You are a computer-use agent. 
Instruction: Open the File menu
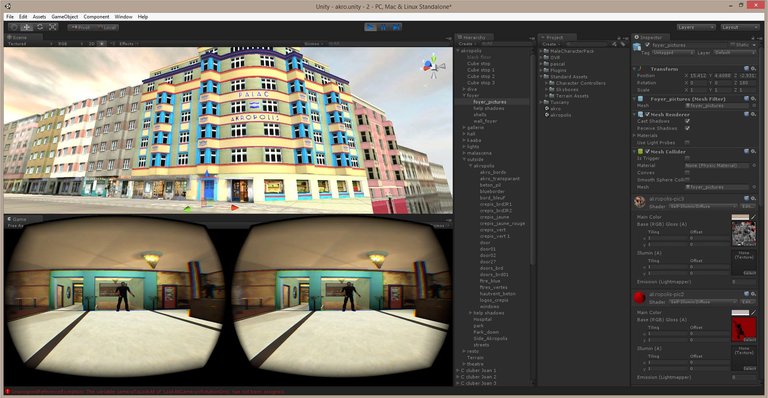pyautogui.click(x=10, y=17)
